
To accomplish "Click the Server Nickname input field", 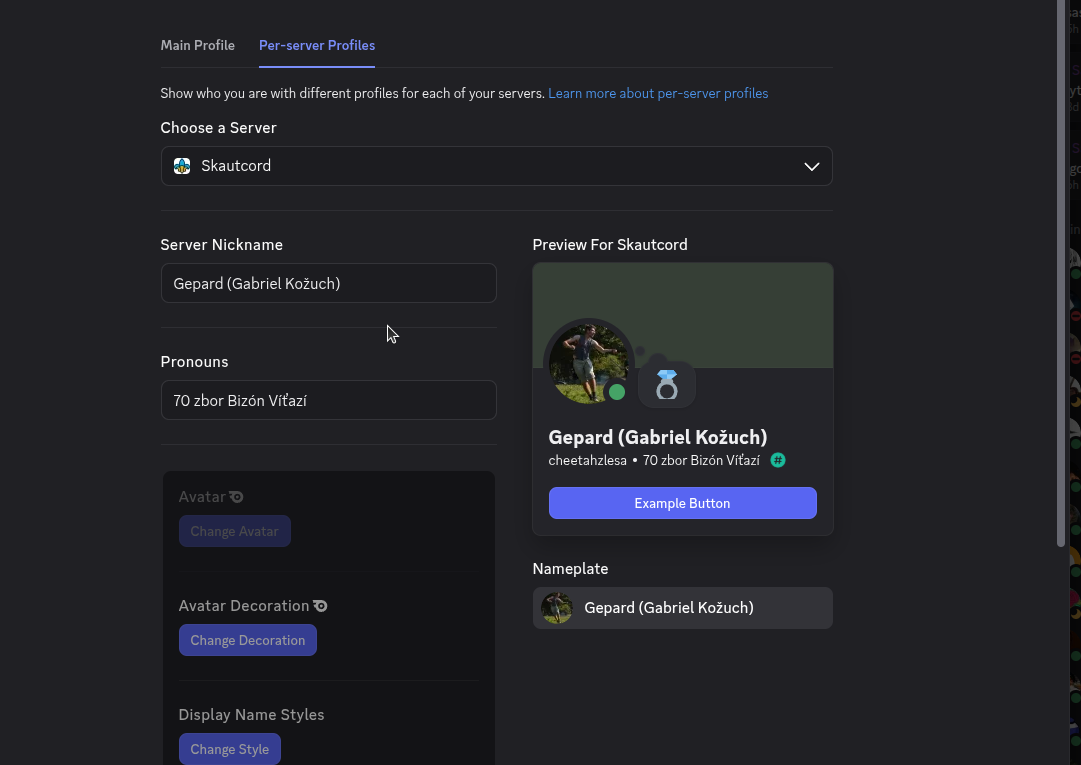I will point(328,283).
